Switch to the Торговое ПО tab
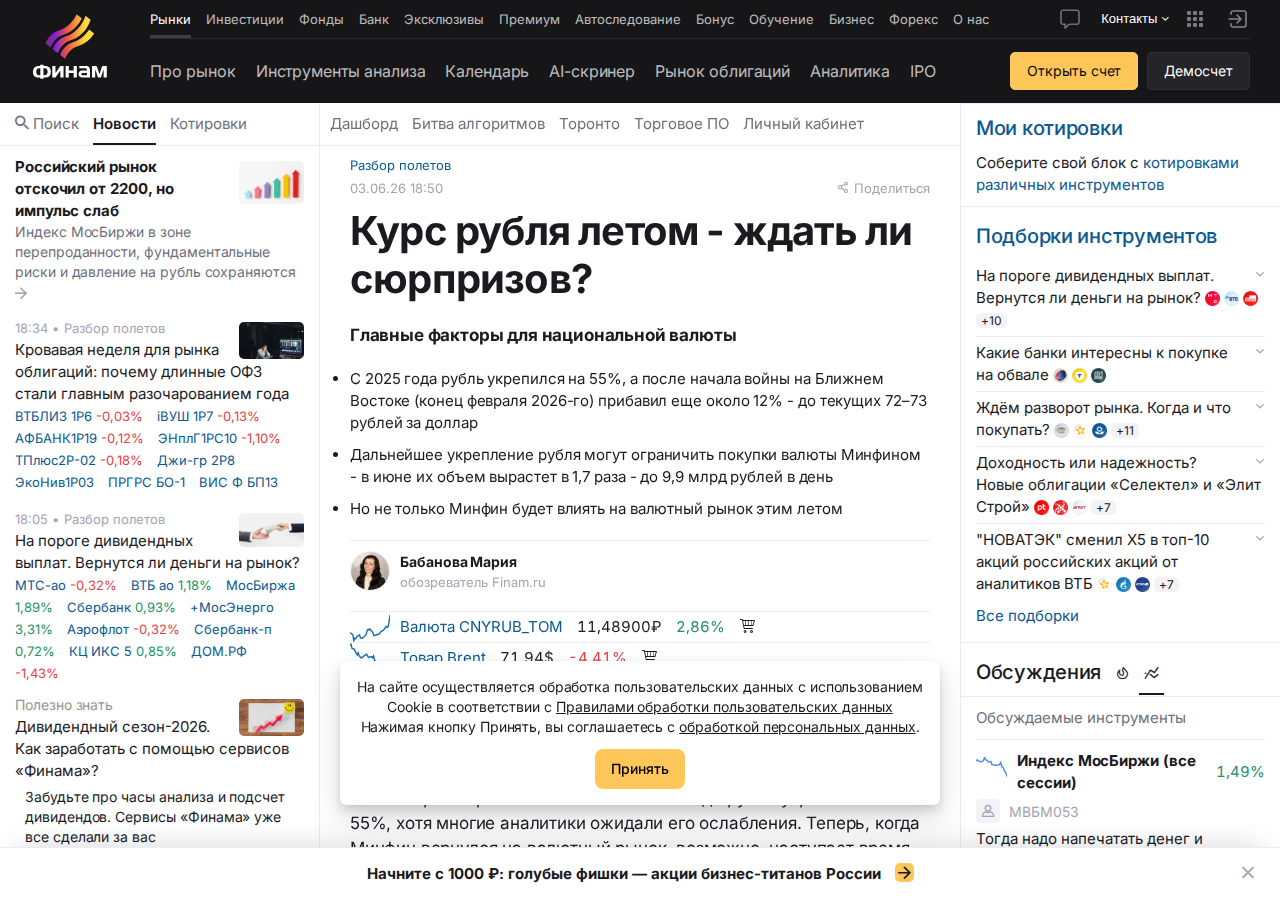Viewport: 1280px width, 900px height. pyautogui.click(x=682, y=124)
